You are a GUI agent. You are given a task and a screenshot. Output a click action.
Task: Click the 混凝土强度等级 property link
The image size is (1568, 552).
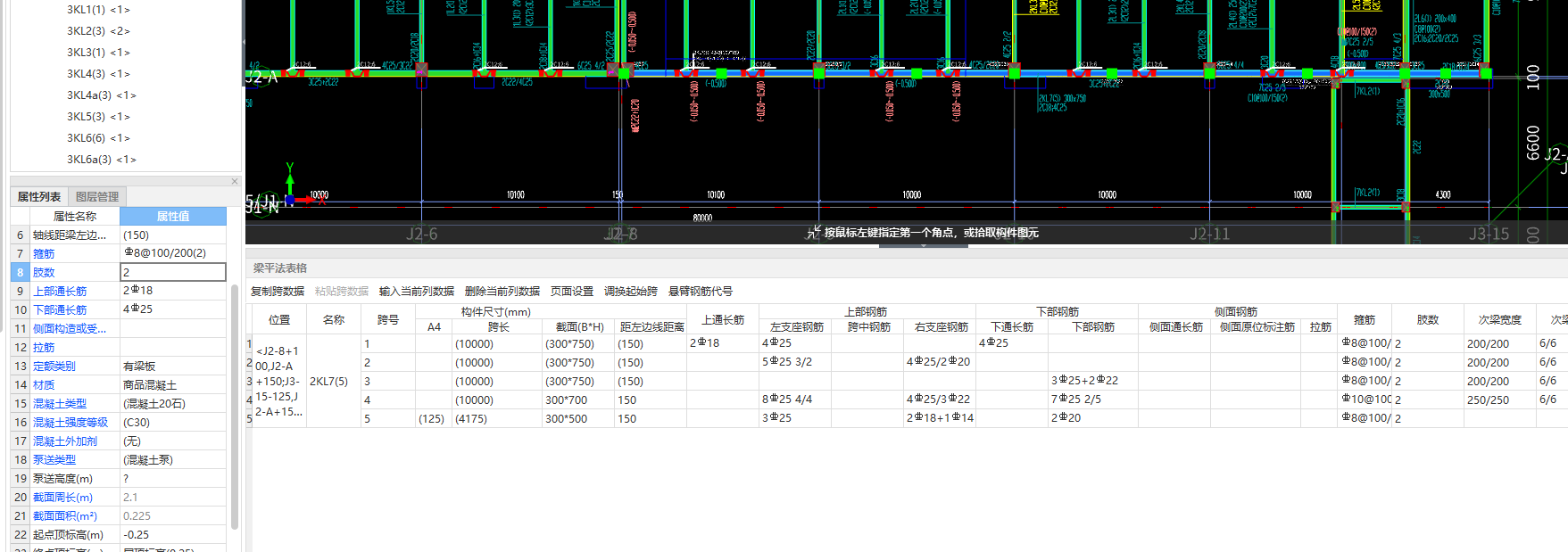pos(71,423)
